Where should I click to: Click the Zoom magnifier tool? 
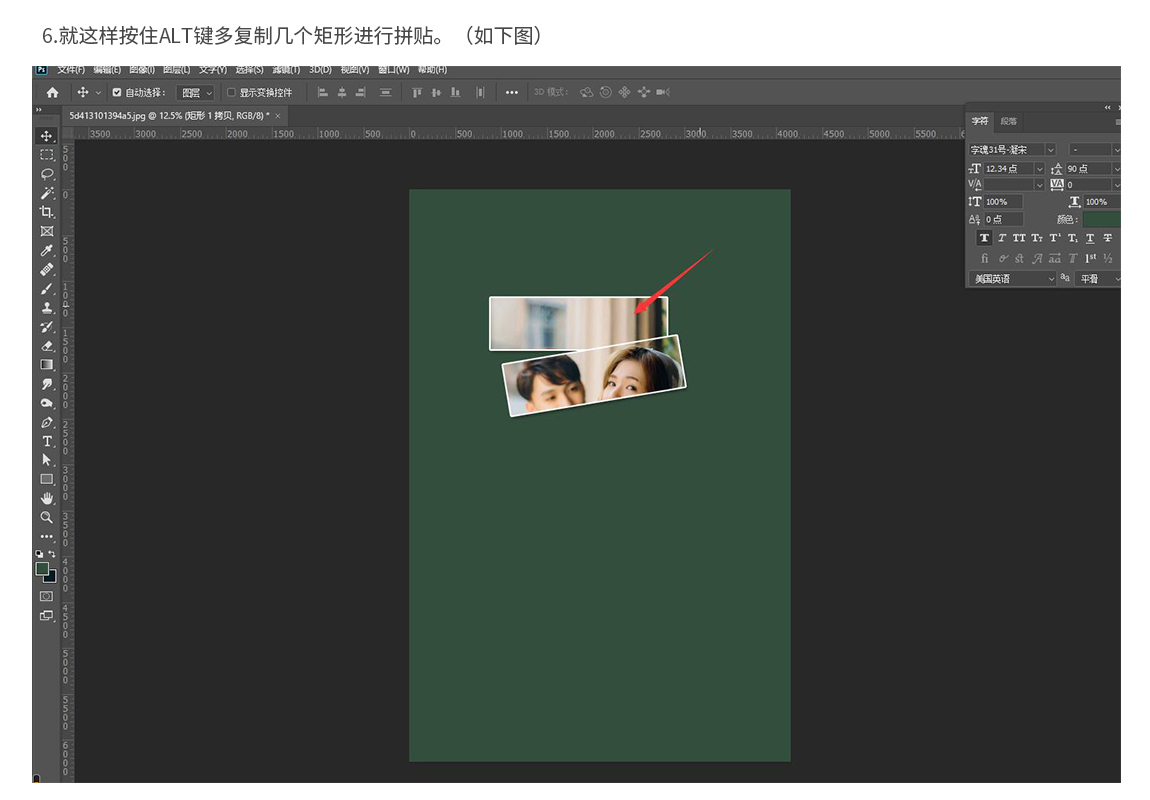(x=47, y=517)
